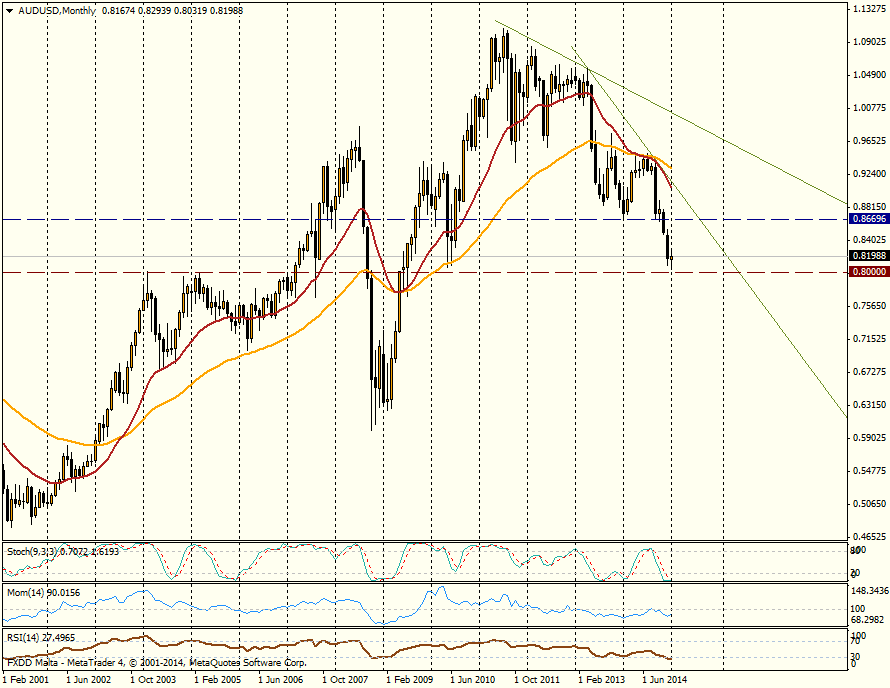
Task: Select the 1 Jun 2010 date label
Action: coord(474,679)
